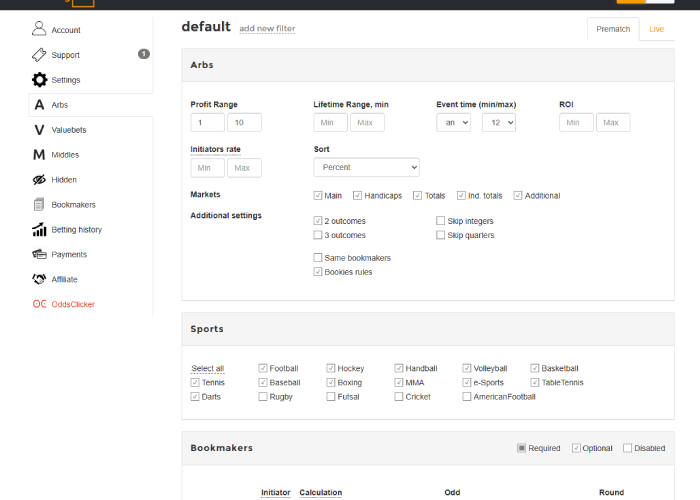Screen dimensions: 700x500
Task: Click the Valuebets V icon
Action: (x=39, y=130)
